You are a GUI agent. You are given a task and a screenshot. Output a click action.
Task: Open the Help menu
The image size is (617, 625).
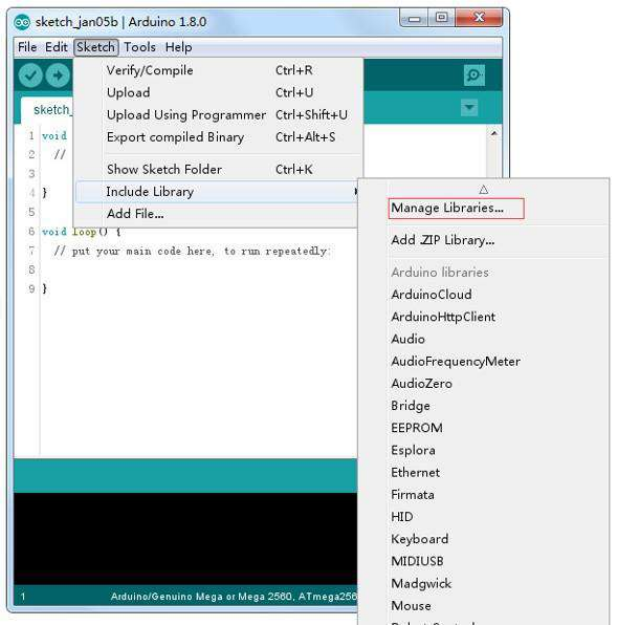pyautogui.click(x=179, y=47)
